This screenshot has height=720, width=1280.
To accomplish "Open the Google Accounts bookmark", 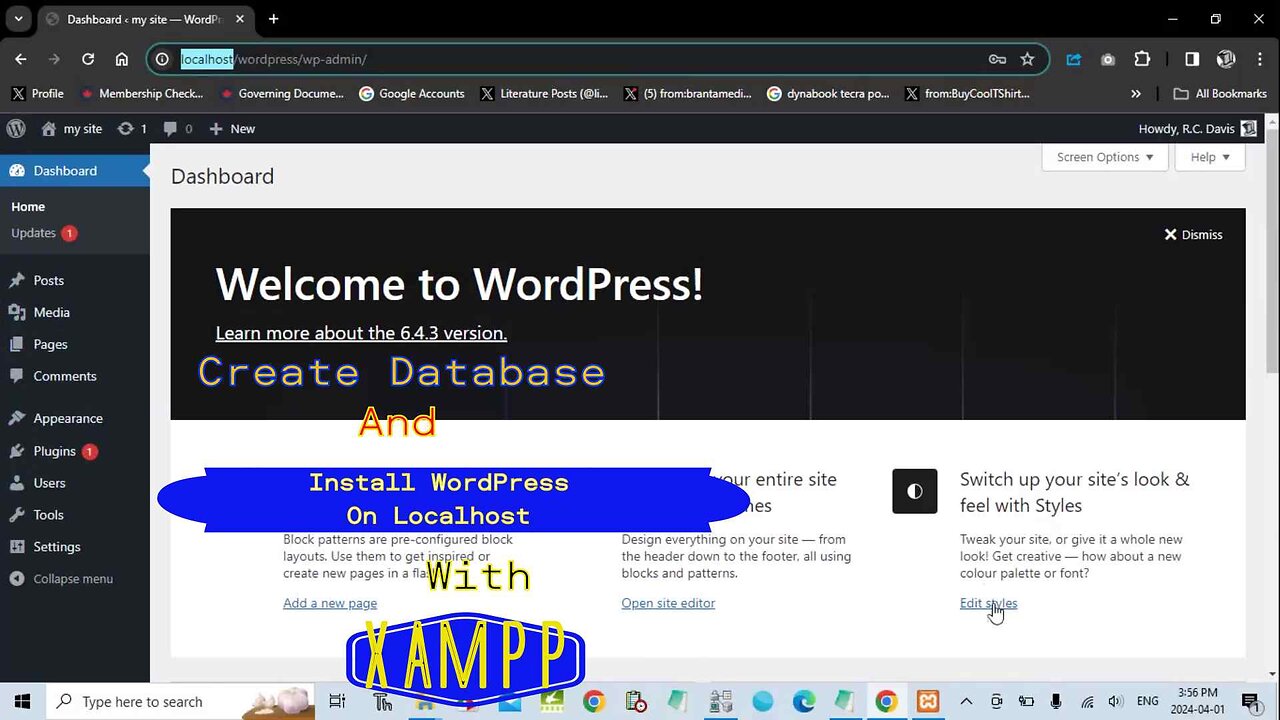I will 412,94.
